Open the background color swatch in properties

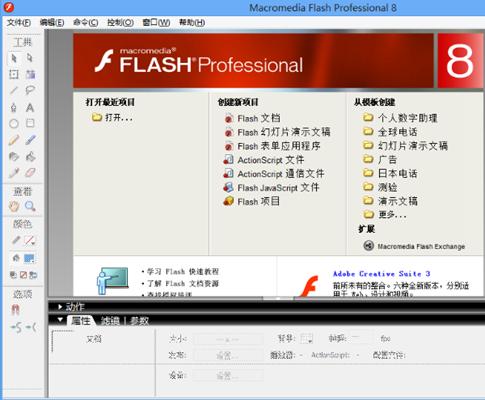[x=306, y=339]
